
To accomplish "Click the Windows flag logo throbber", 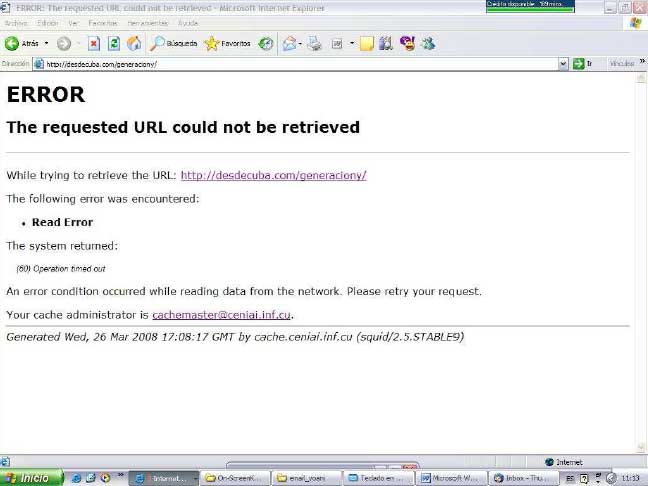I will (636, 23).
